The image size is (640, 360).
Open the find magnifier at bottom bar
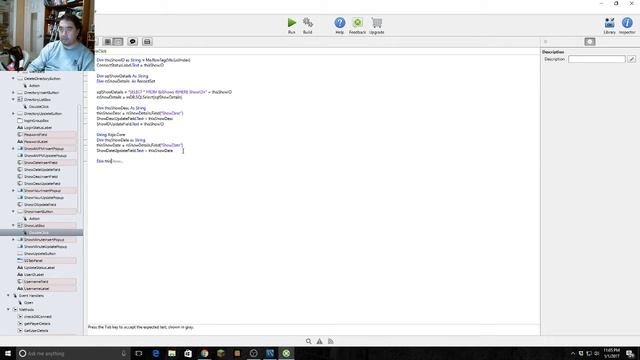coord(309,341)
